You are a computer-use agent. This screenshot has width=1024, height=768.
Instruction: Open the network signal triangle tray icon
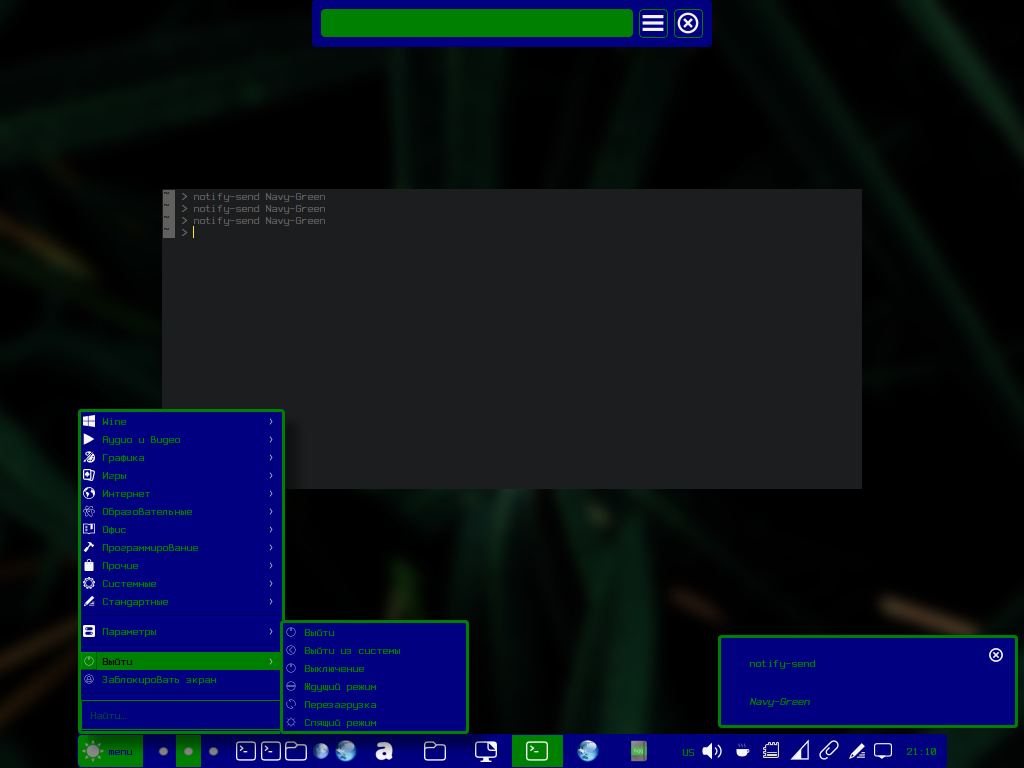[x=800, y=751]
